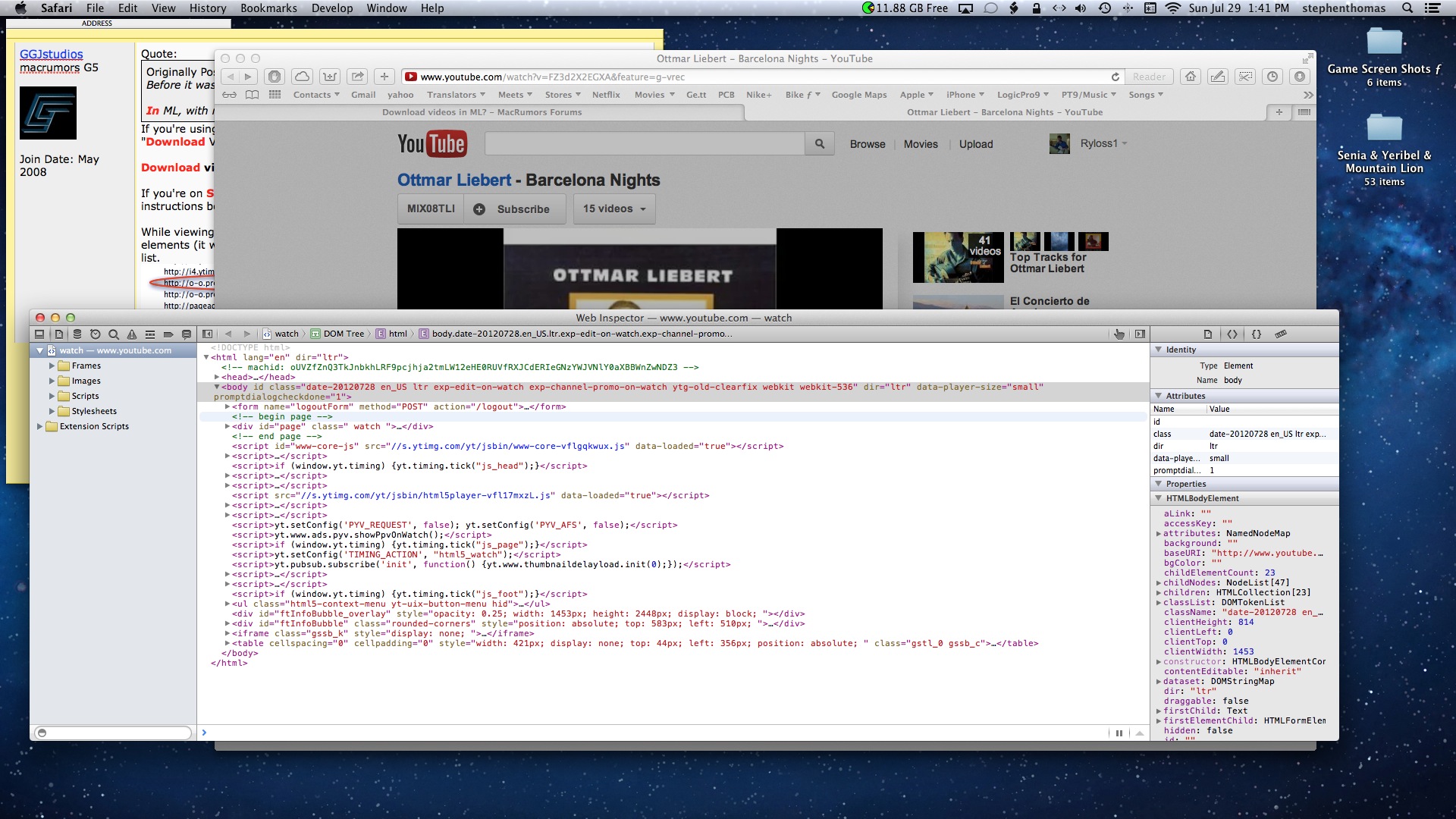Screen dimensions: 1456x819
Task: Go forward in inspector navigation history
Action: click(246, 334)
